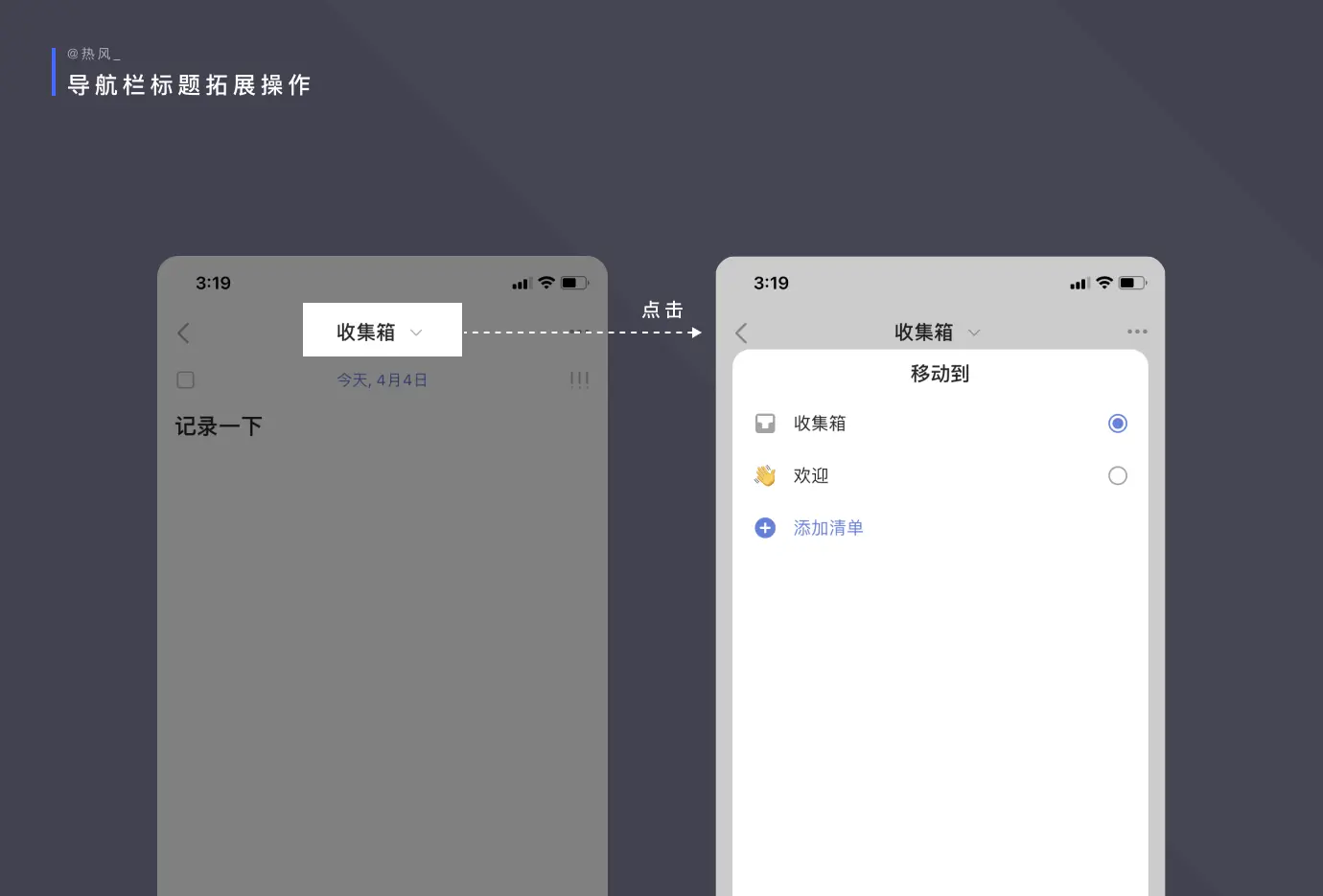Tap the 添加清单 link text
This screenshot has width=1323, height=896.
tap(828, 528)
